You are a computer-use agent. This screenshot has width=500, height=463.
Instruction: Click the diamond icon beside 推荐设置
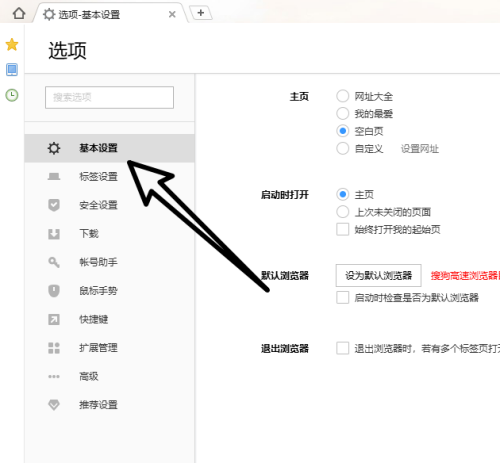click(54, 405)
